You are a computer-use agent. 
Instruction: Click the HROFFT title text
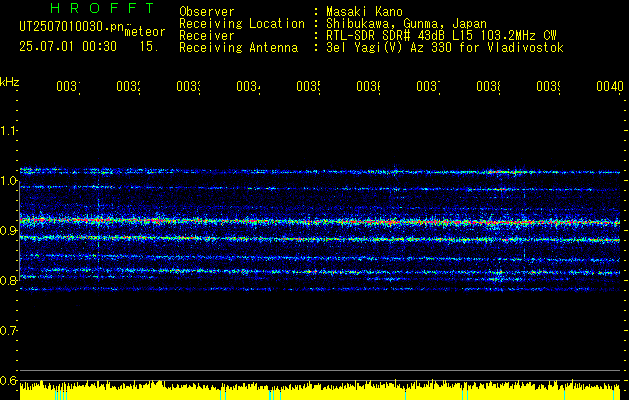coord(102,8)
